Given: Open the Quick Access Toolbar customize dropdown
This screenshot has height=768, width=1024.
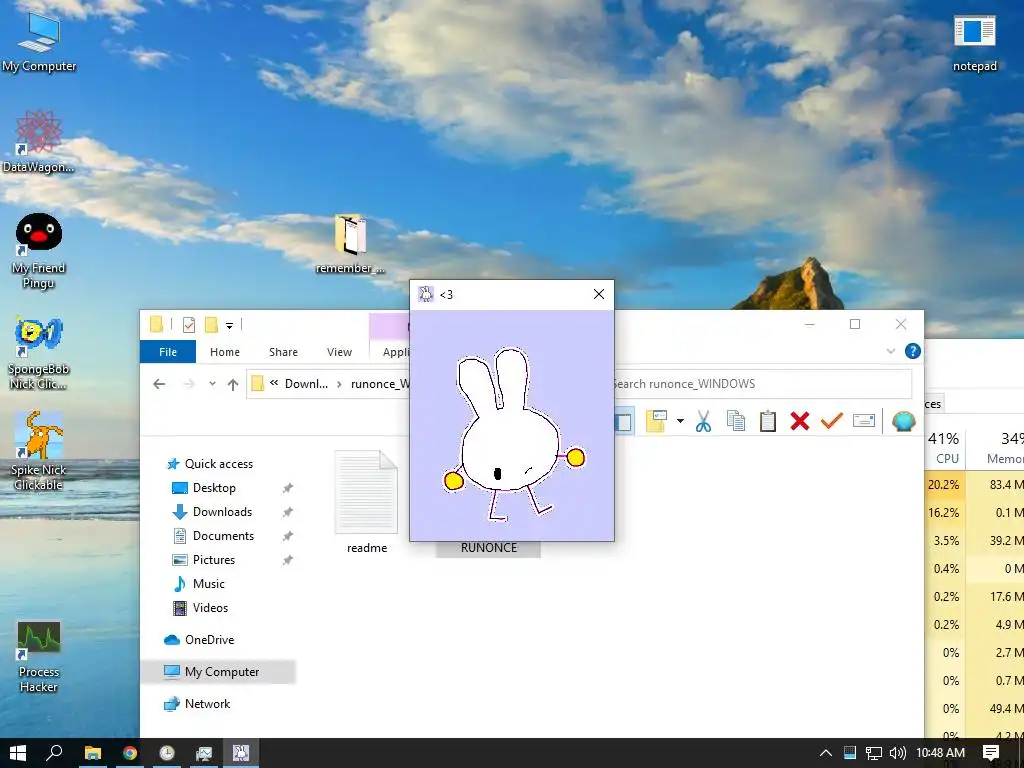Looking at the screenshot, I should tap(229, 325).
